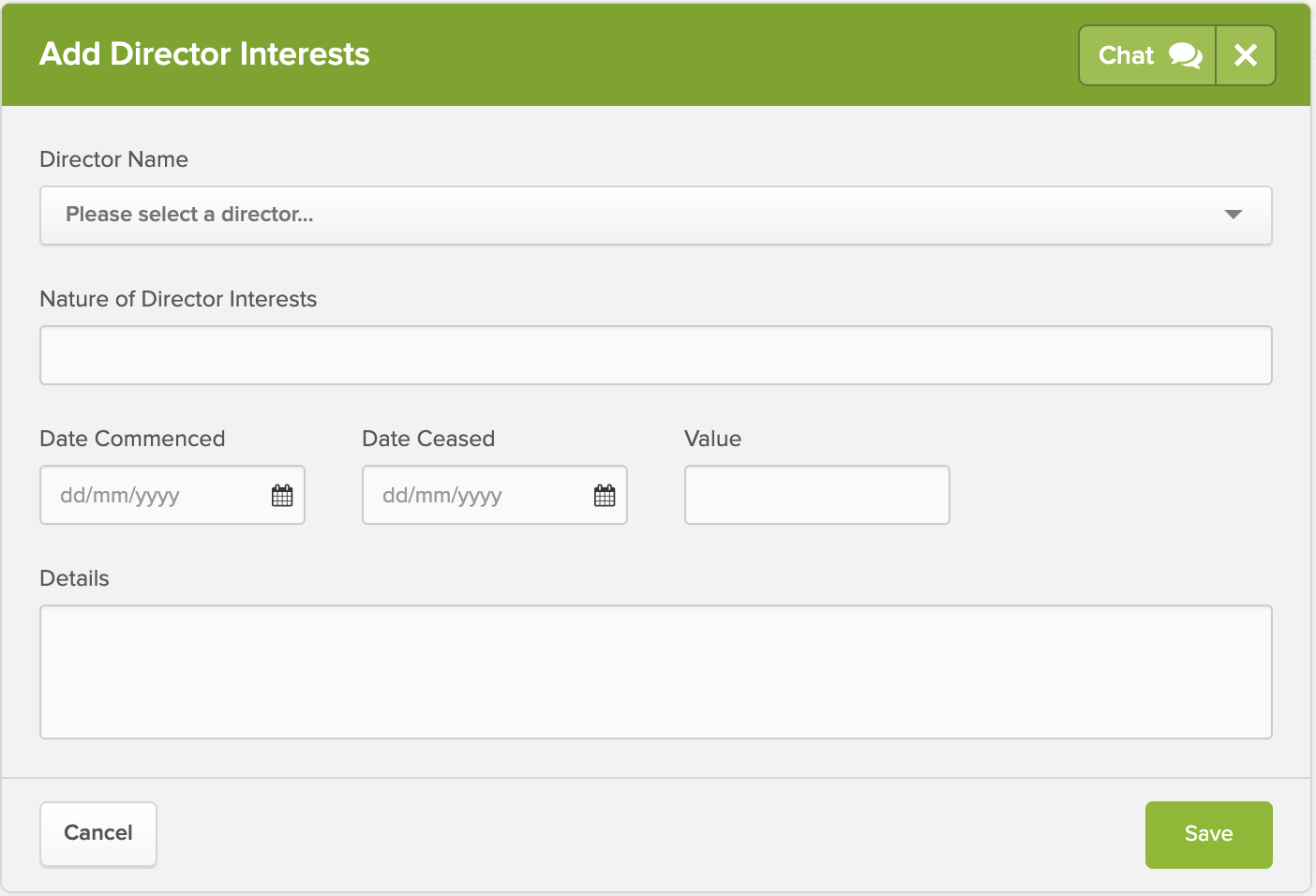Click the Director Name label
Viewport: 1316px width, 896px height.
coord(114,159)
